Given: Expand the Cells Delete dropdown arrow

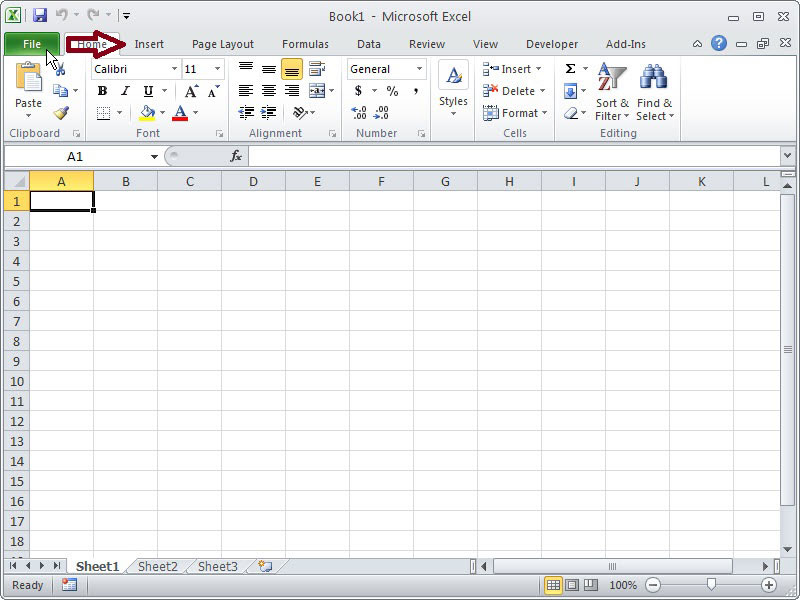Looking at the screenshot, I should [x=542, y=91].
